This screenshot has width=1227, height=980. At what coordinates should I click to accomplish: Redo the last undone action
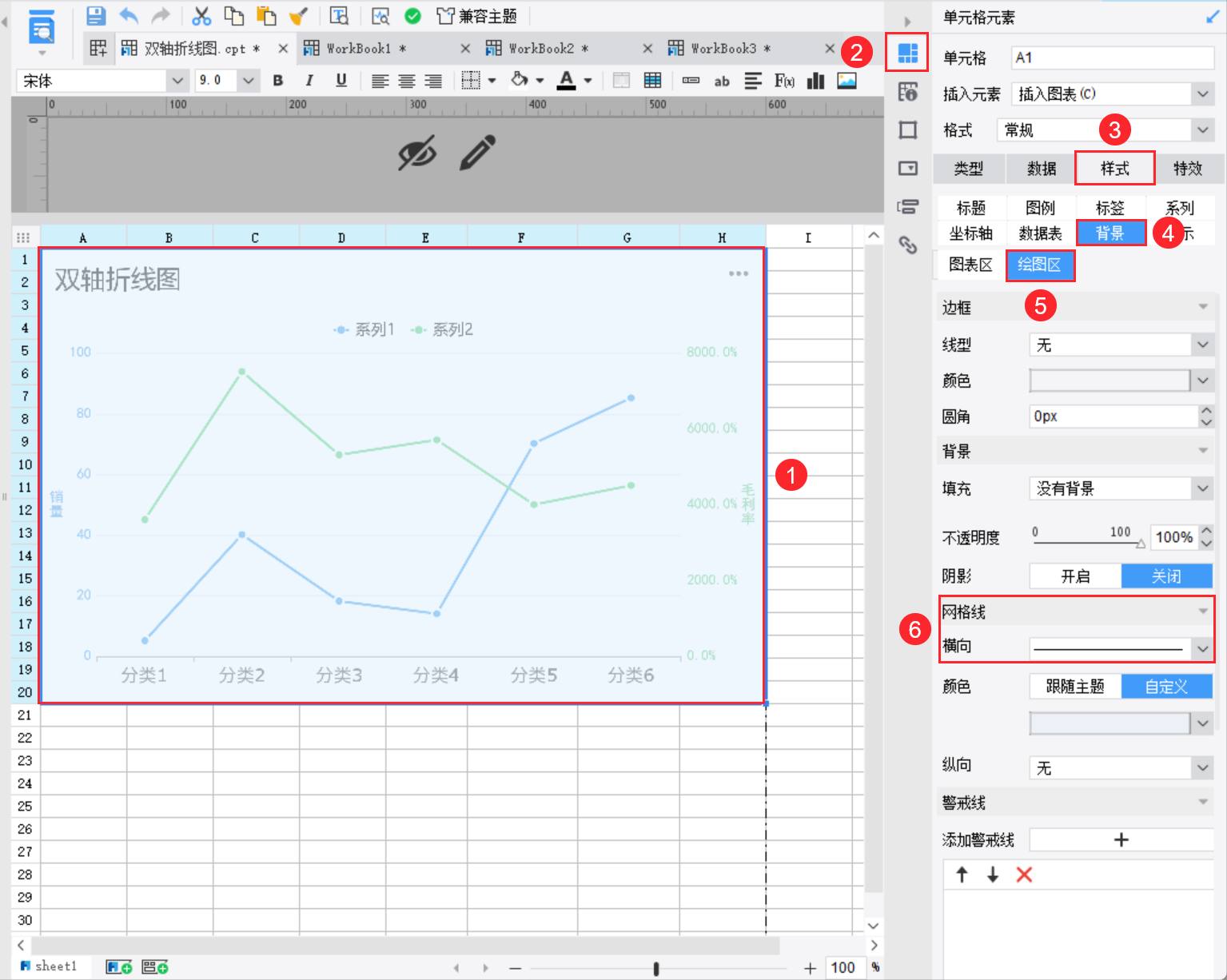coord(161,16)
